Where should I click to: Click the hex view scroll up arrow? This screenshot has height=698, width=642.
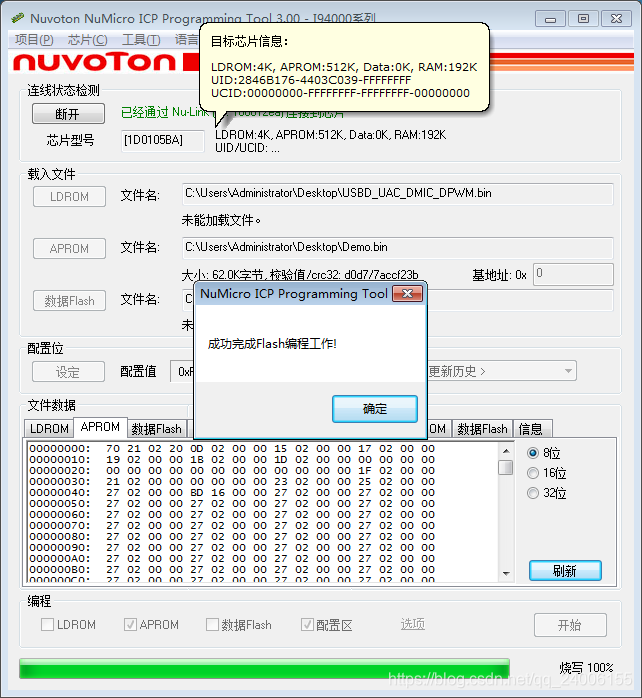[x=506, y=451]
